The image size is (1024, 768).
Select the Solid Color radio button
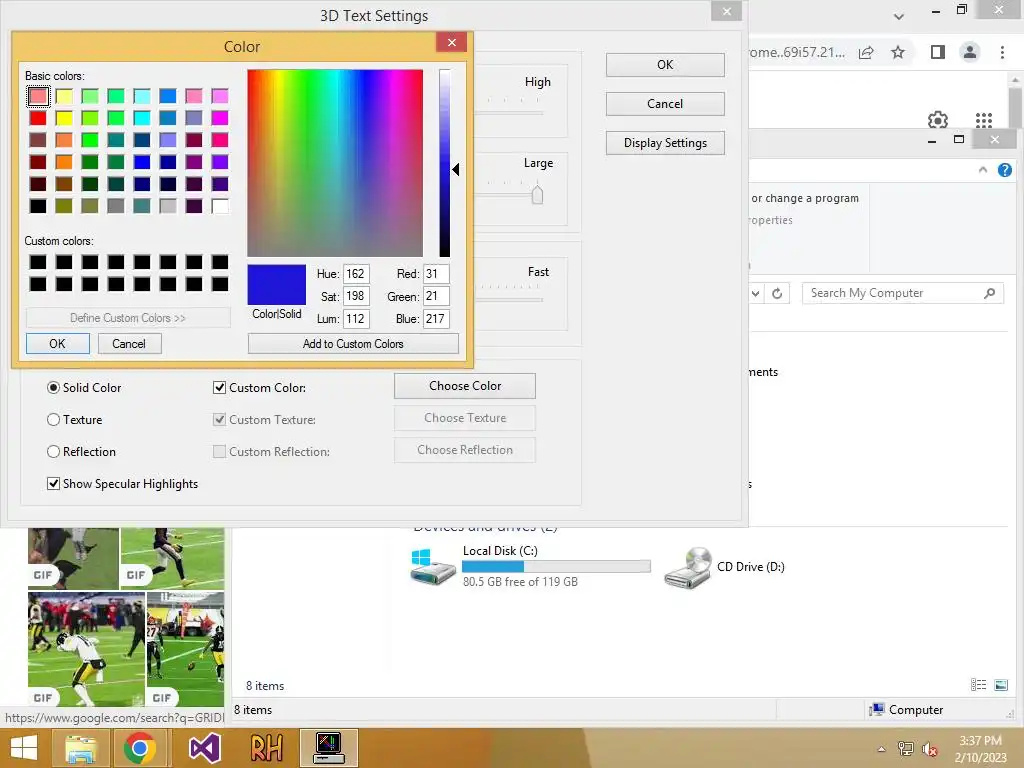(54, 387)
